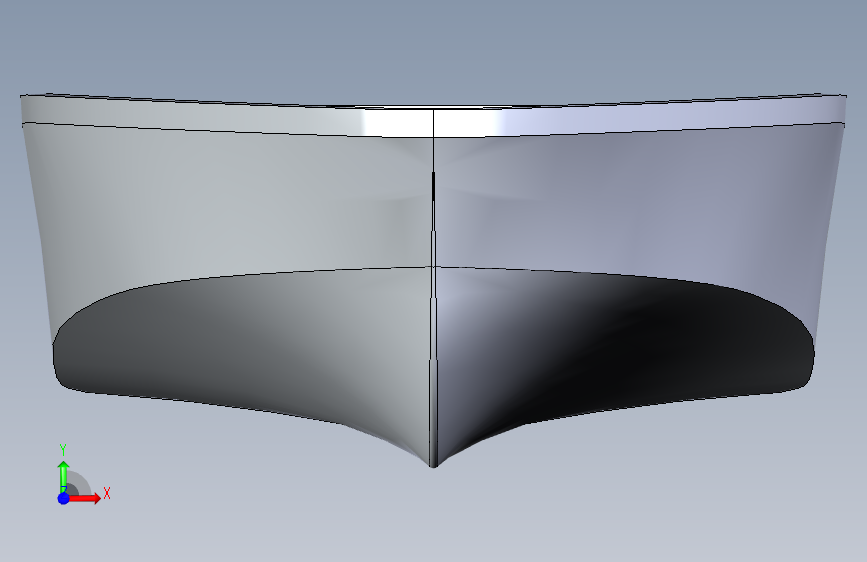Viewport: 867px width, 562px height.
Task: Click the blue Z axis ball on triad
Action: click(64, 498)
